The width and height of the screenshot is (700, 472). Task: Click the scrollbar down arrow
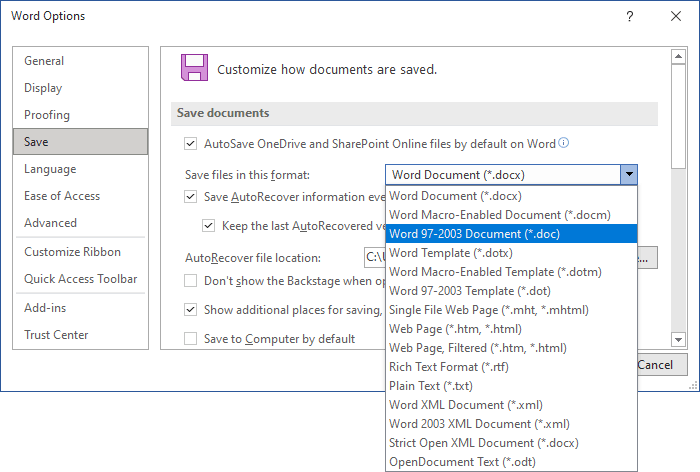coord(678,340)
